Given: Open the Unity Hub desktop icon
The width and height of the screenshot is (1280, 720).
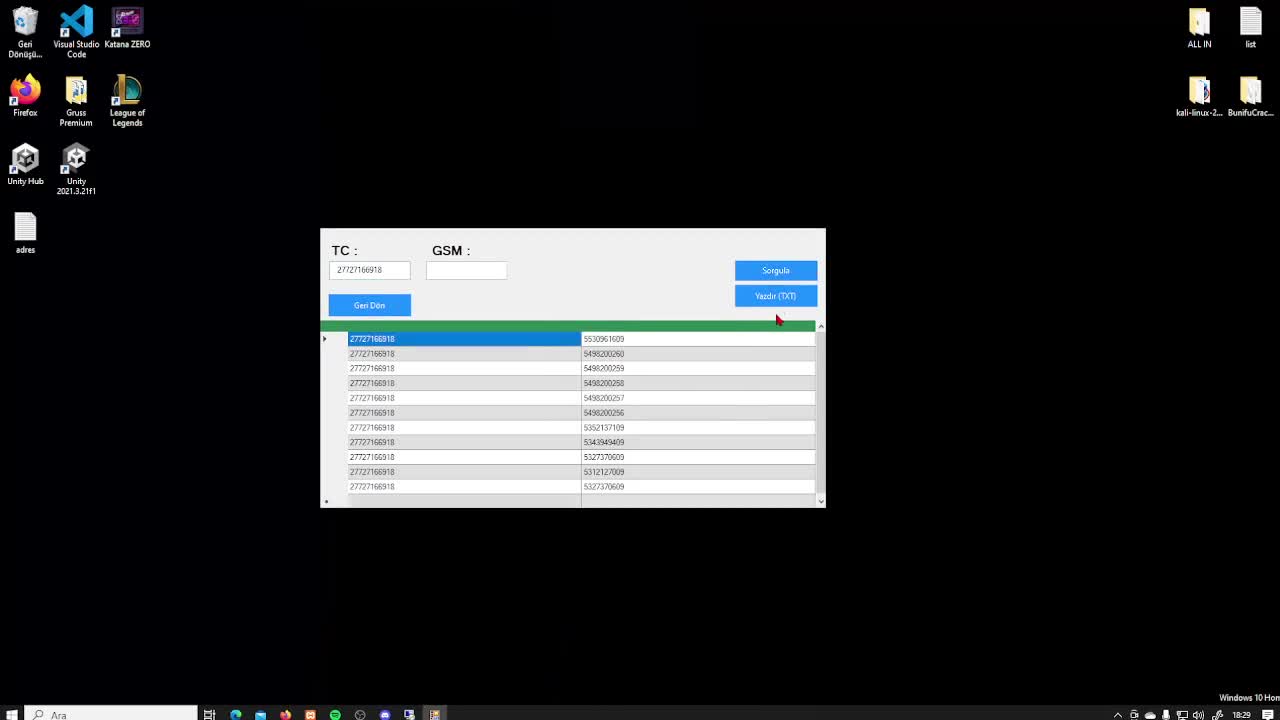Looking at the screenshot, I should point(25,165).
